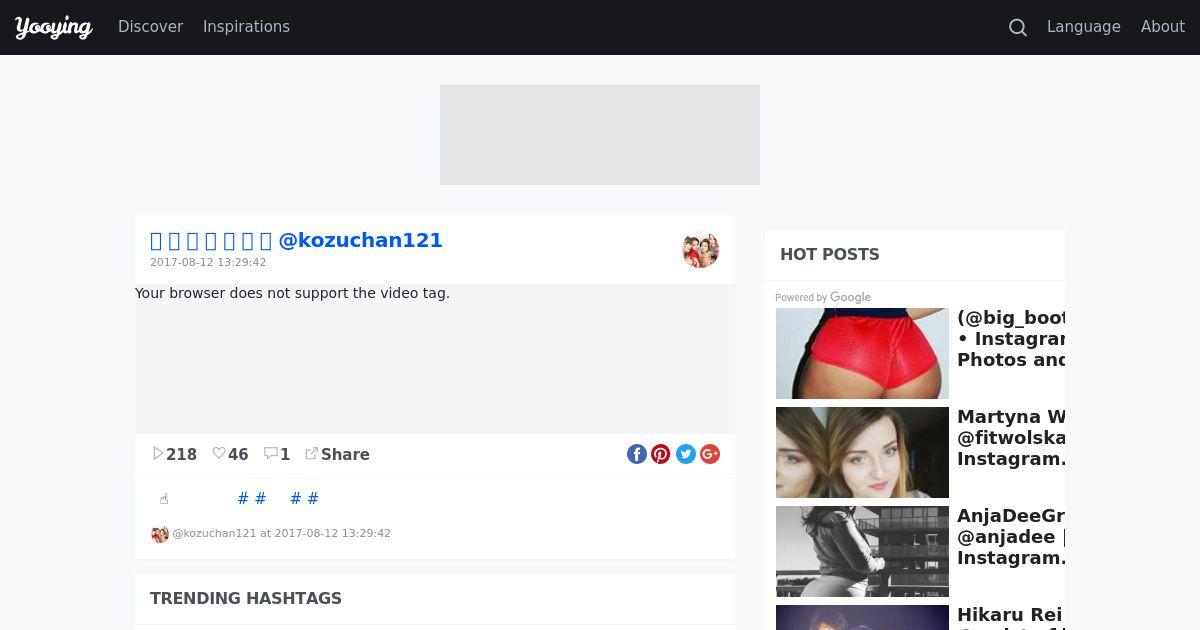Share post via Facebook icon

click(x=637, y=454)
